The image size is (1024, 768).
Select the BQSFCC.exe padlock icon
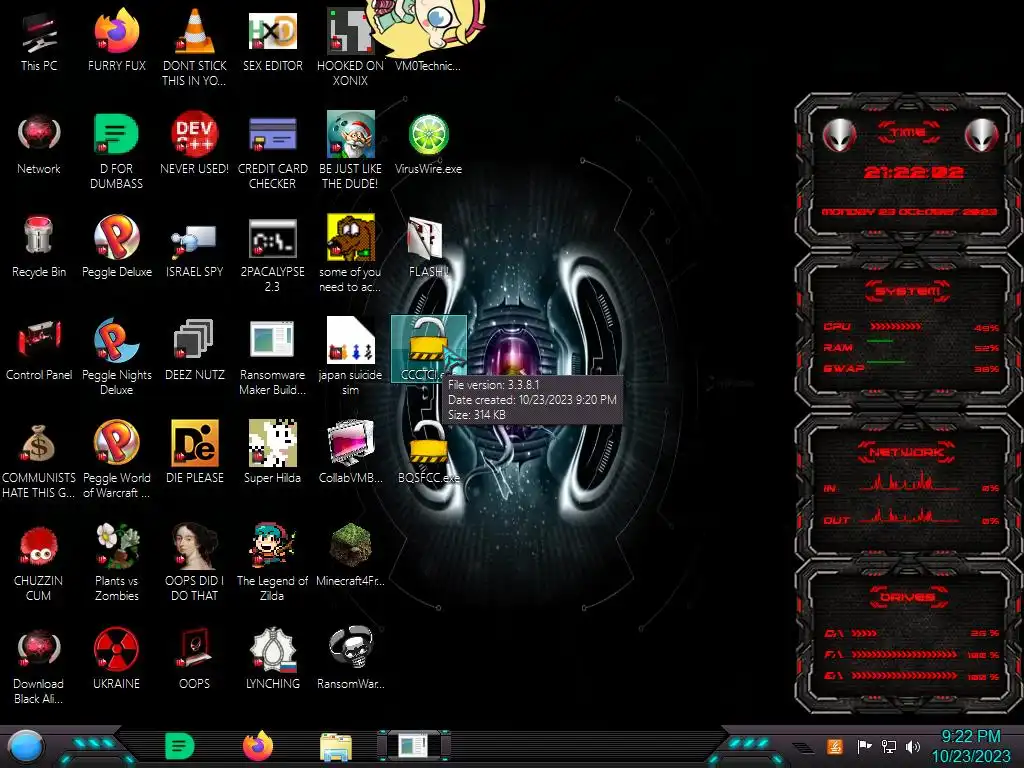[x=428, y=452]
